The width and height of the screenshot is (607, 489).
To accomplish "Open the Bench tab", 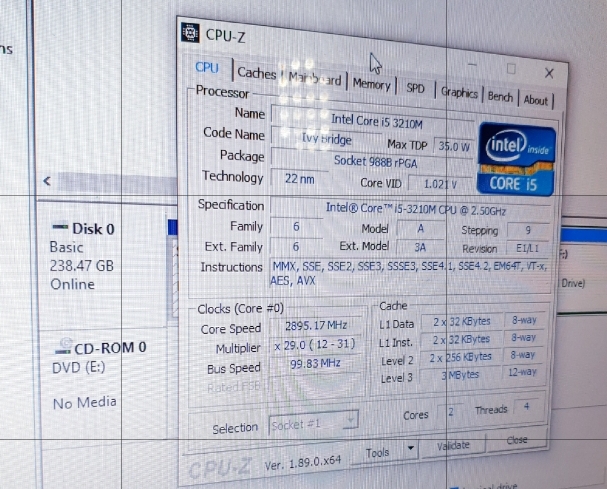I will (x=500, y=97).
